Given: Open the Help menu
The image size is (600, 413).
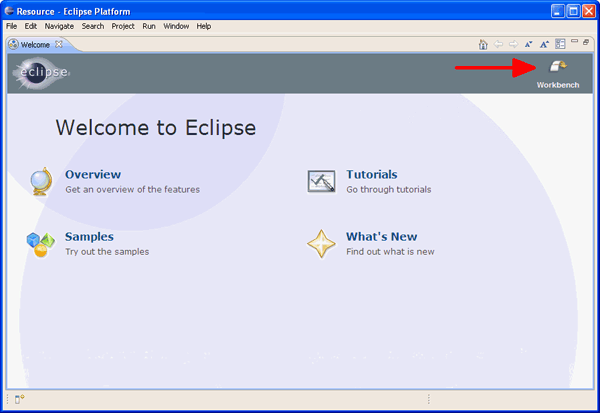Looking at the screenshot, I should tap(204, 26).
